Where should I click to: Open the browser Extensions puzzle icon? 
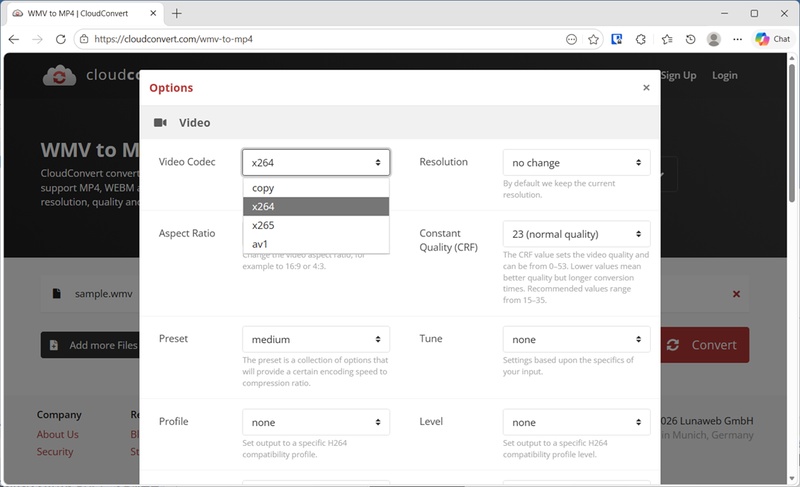pyautogui.click(x=641, y=39)
